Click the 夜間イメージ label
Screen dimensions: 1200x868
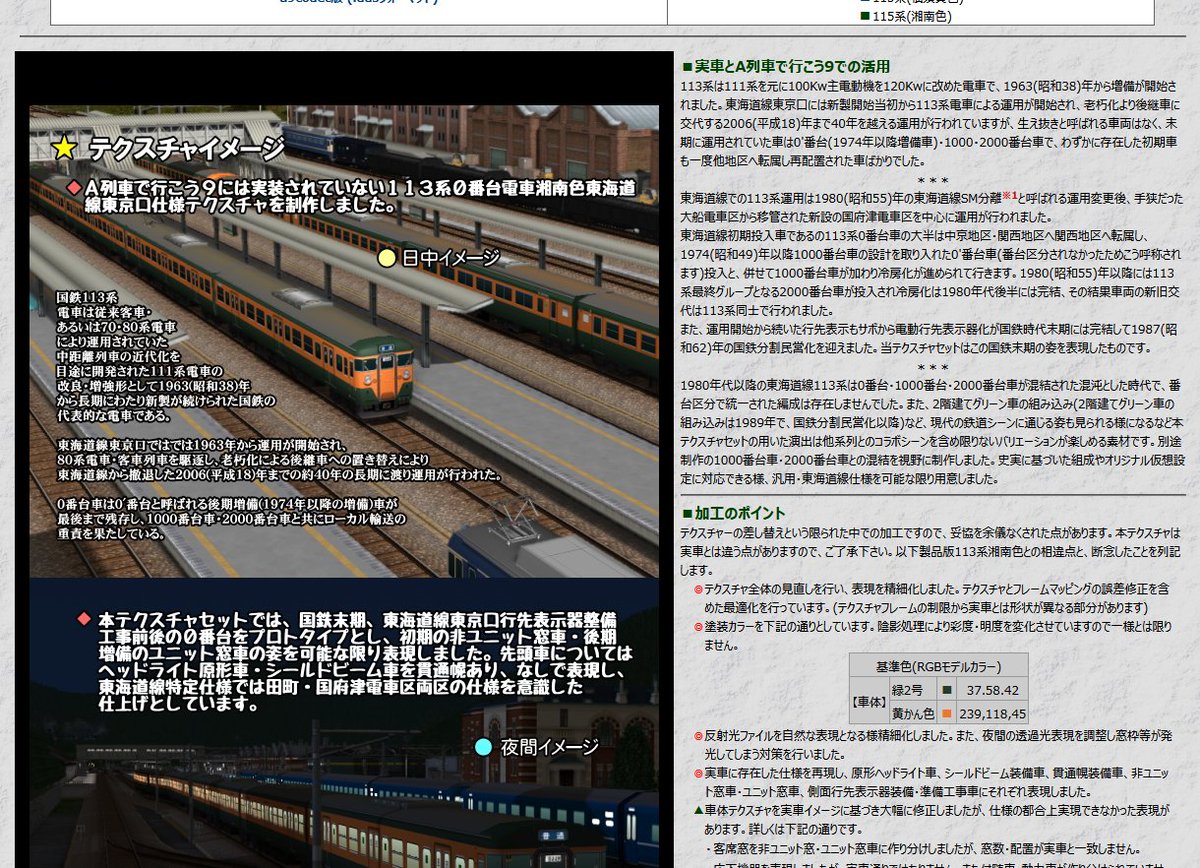[549, 747]
